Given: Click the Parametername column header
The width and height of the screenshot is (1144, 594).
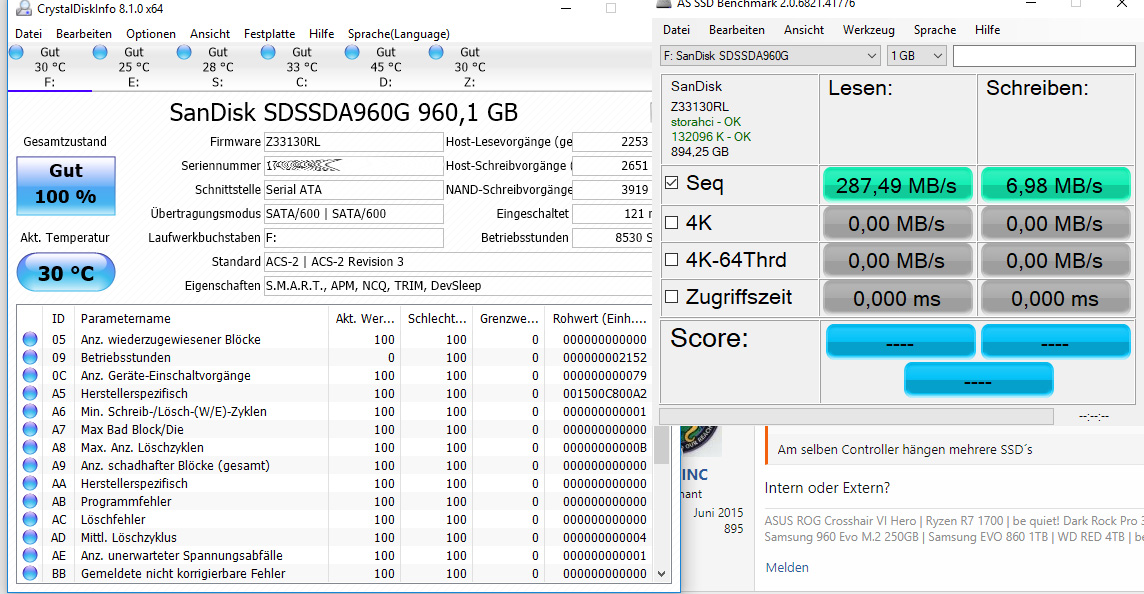Looking at the screenshot, I should point(125,319).
